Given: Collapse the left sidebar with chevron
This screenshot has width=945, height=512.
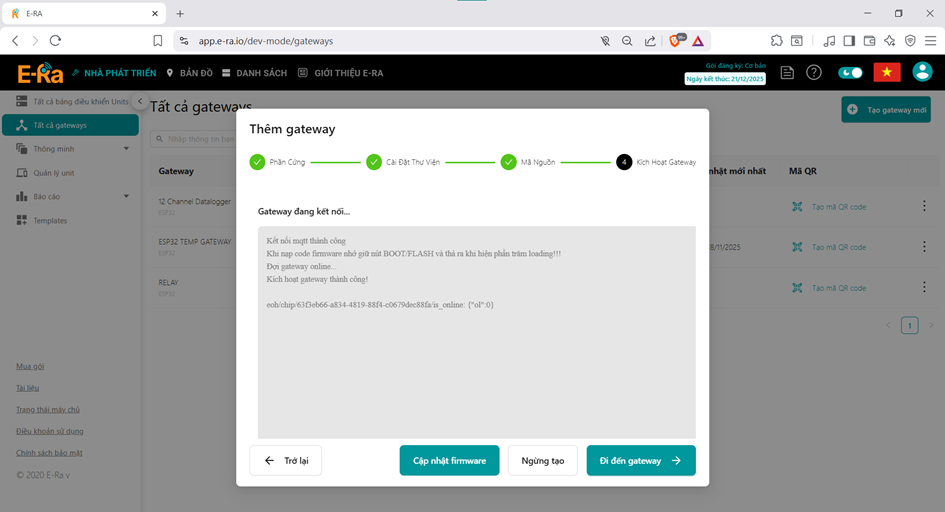Looking at the screenshot, I should tap(140, 102).
